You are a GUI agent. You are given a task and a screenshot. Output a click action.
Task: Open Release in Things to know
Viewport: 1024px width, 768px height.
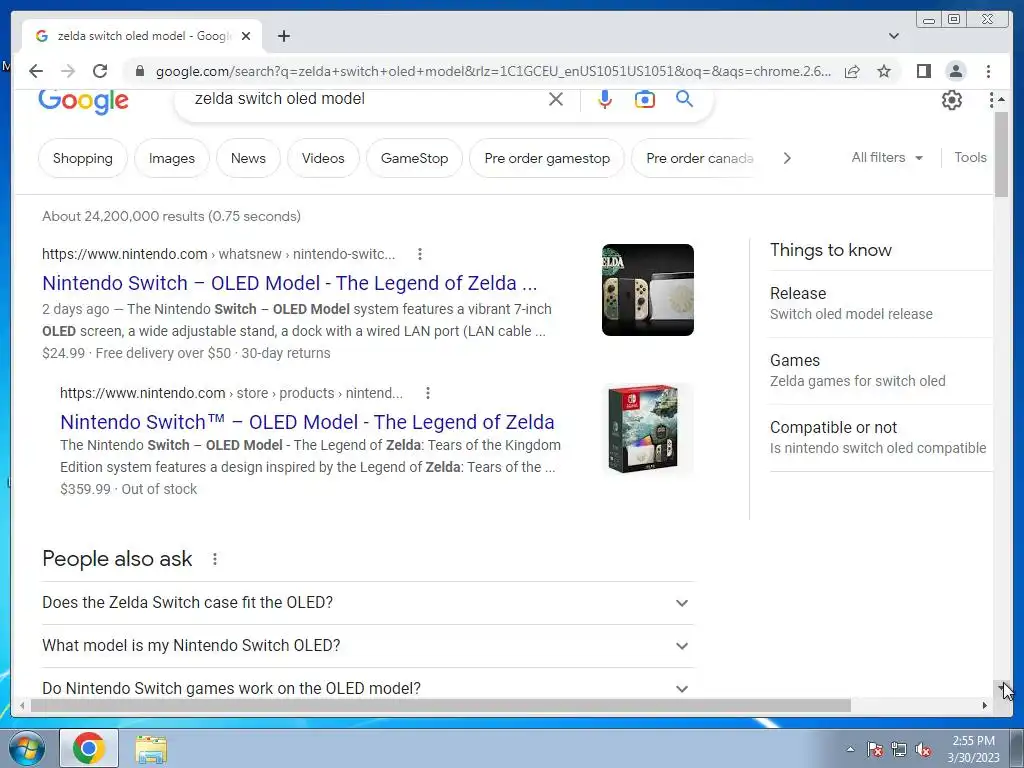tap(881, 304)
